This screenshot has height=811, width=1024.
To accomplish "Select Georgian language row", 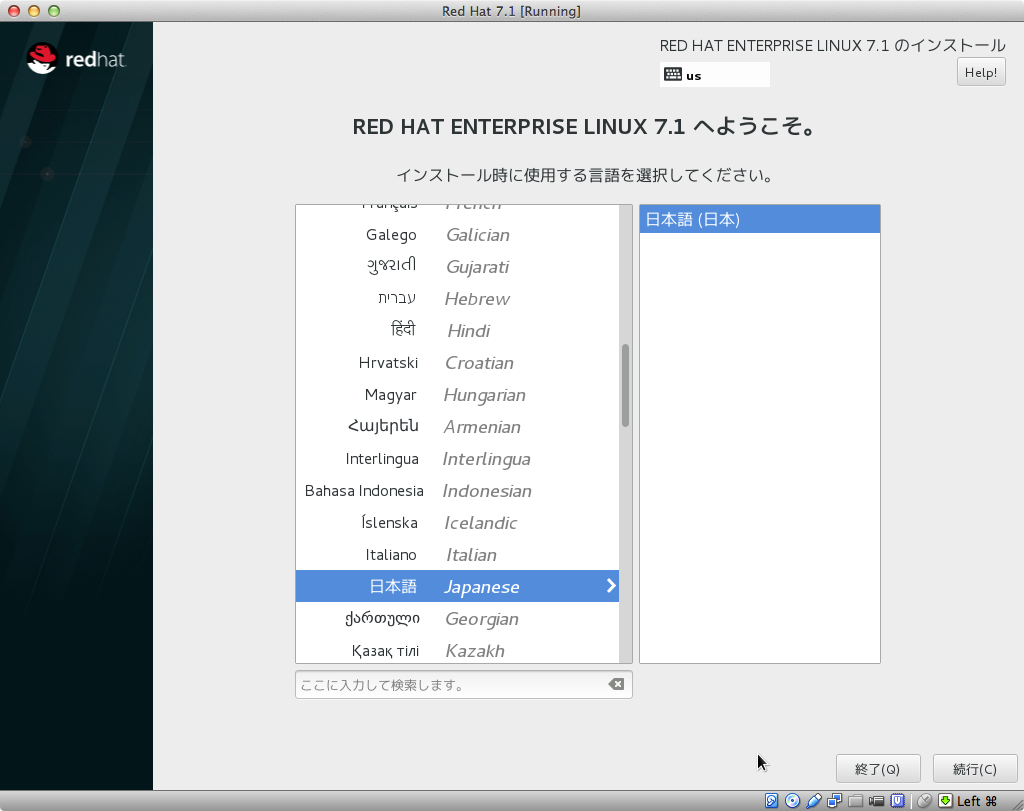I will 457,618.
